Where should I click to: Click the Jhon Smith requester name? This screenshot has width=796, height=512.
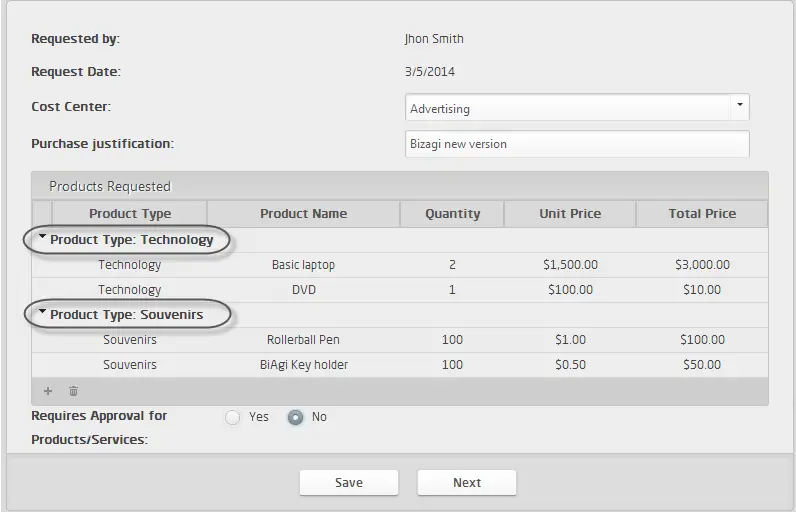434,39
